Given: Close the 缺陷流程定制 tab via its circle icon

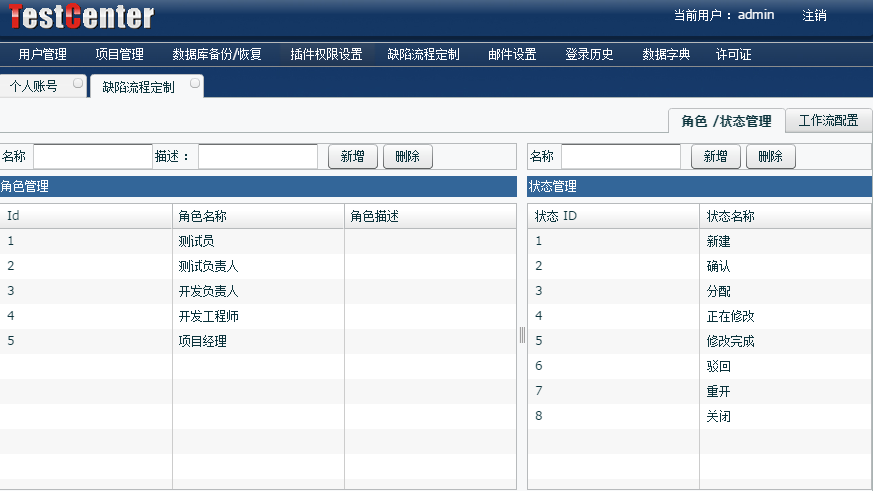Looking at the screenshot, I should [x=195, y=85].
